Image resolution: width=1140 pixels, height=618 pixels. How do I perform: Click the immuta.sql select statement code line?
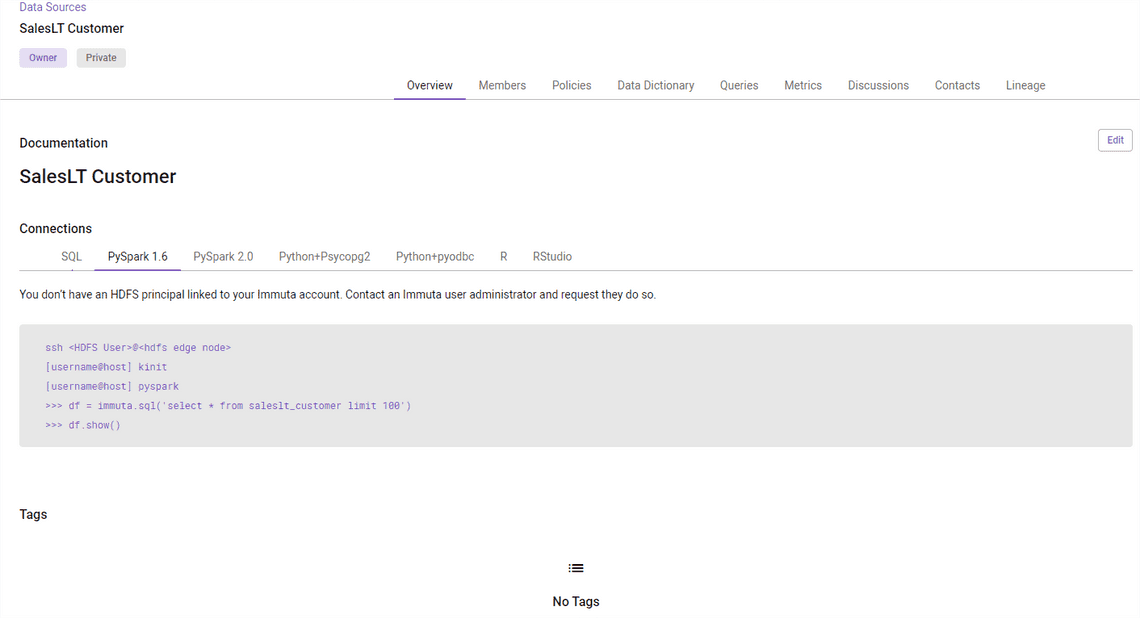pyautogui.click(x=228, y=406)
